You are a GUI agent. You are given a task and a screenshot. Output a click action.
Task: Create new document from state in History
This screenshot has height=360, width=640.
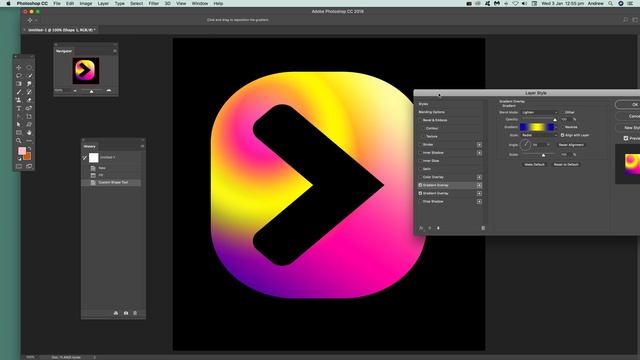point(116,313)
